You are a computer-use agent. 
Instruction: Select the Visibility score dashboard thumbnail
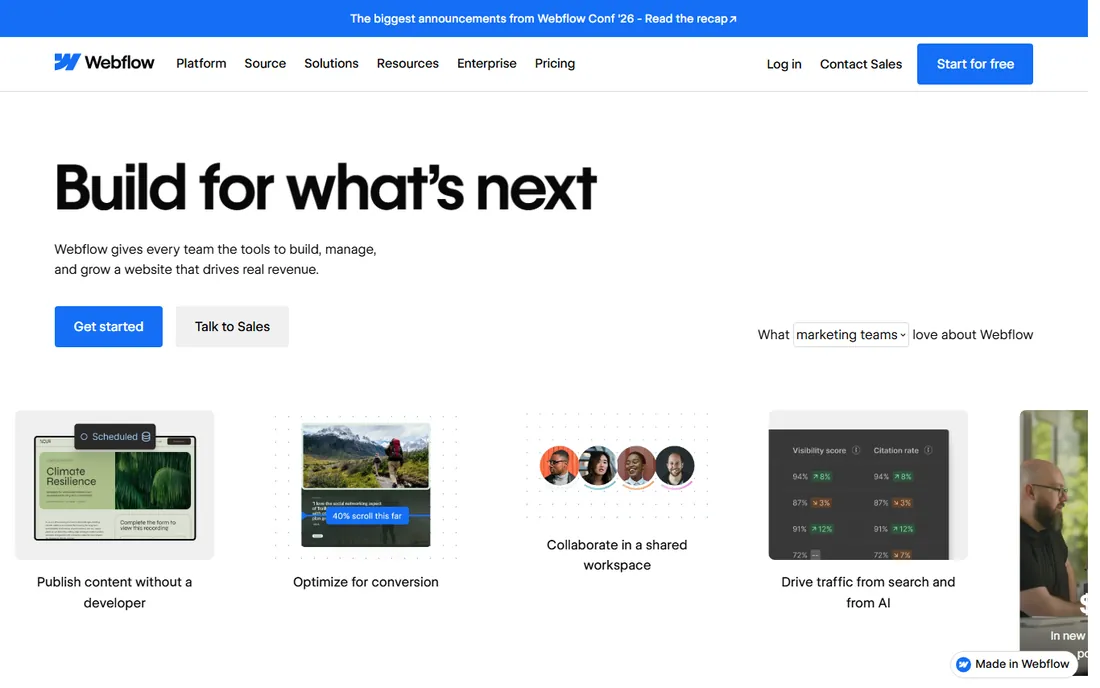click(868, 485)
